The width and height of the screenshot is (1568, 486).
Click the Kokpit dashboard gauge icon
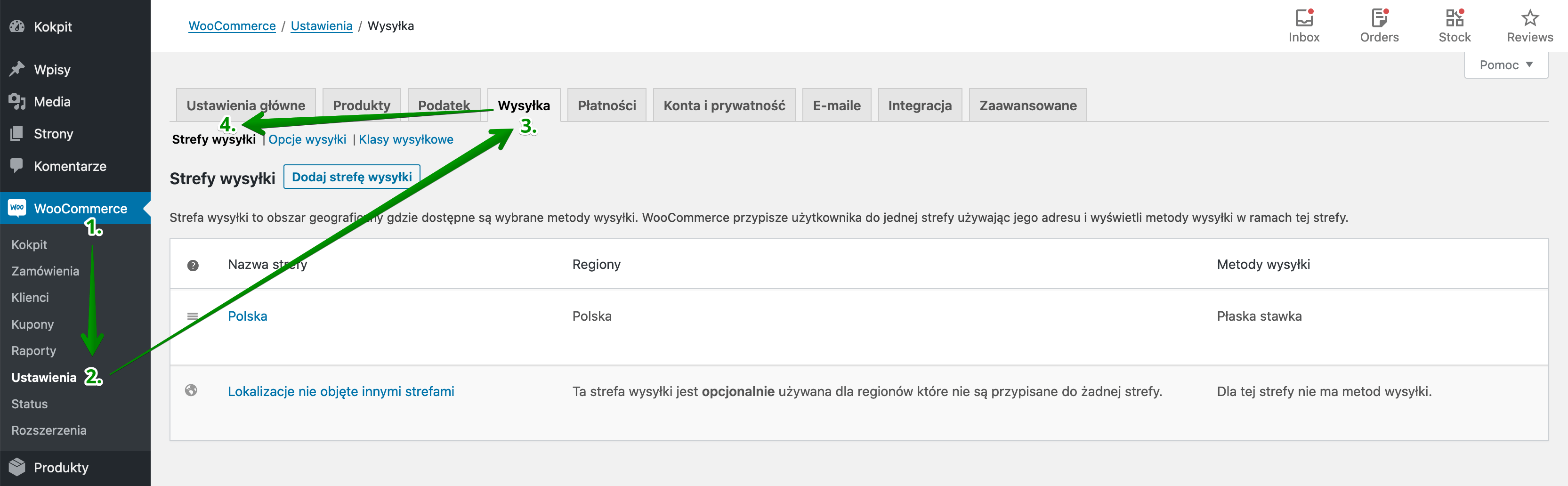coord(17,26)
